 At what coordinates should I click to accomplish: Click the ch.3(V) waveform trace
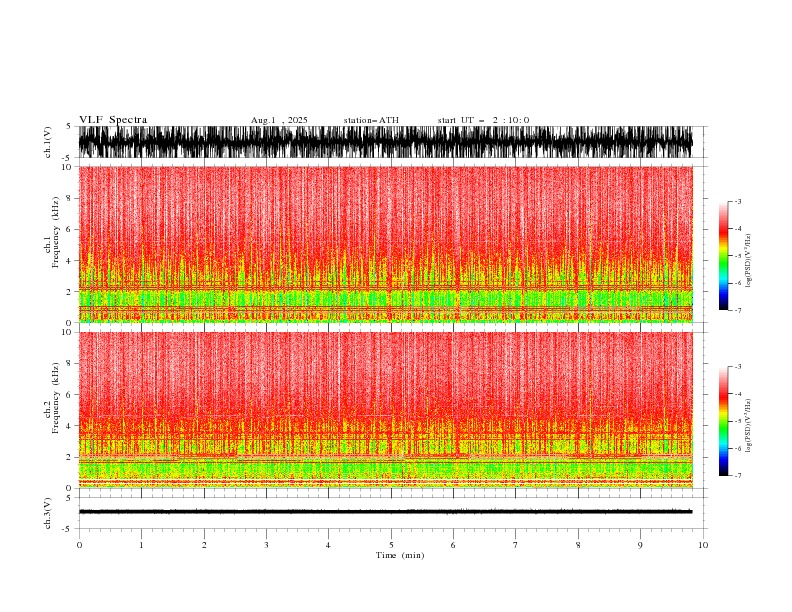coord(385,512)
